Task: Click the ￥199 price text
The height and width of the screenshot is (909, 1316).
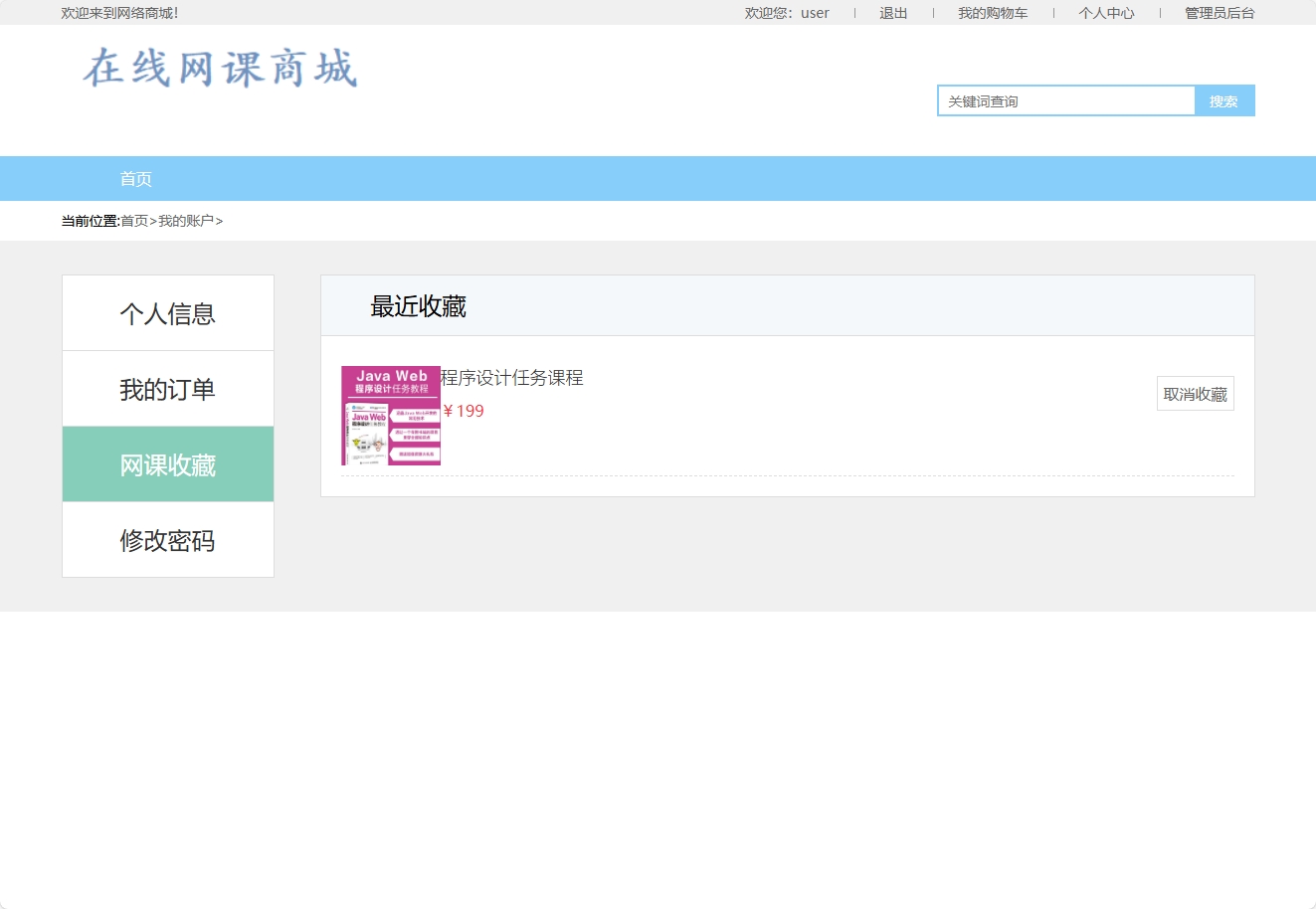Action: point(464,411)
